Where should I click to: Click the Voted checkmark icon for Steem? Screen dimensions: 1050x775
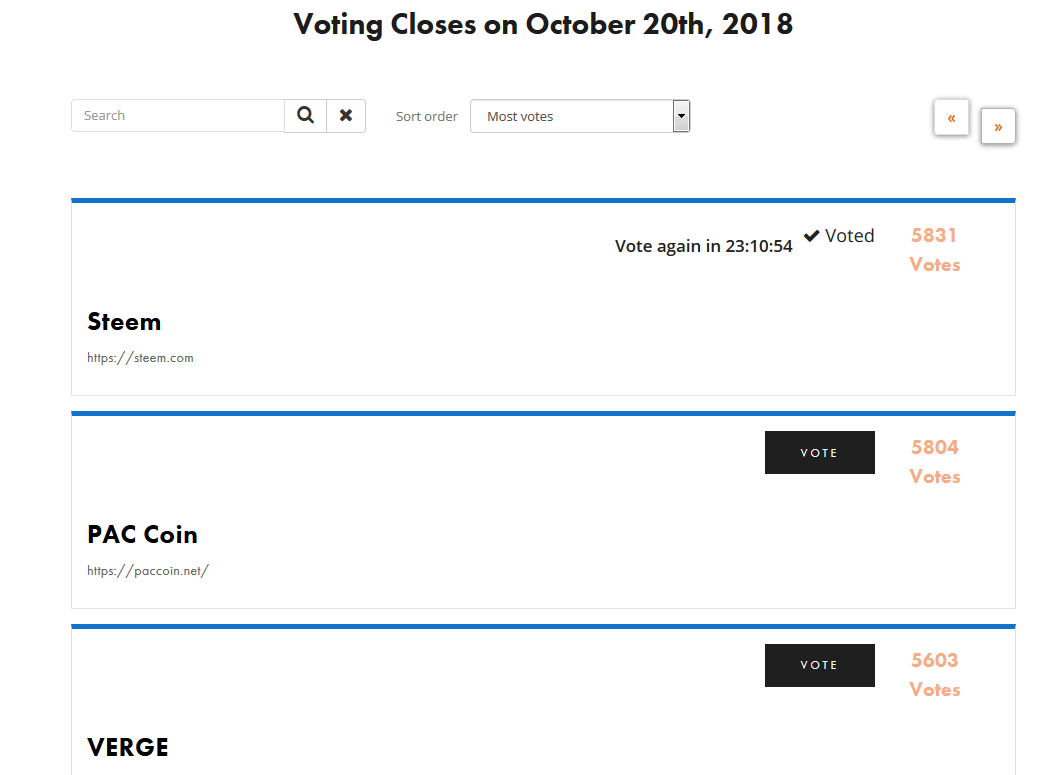tap(812, 236)
